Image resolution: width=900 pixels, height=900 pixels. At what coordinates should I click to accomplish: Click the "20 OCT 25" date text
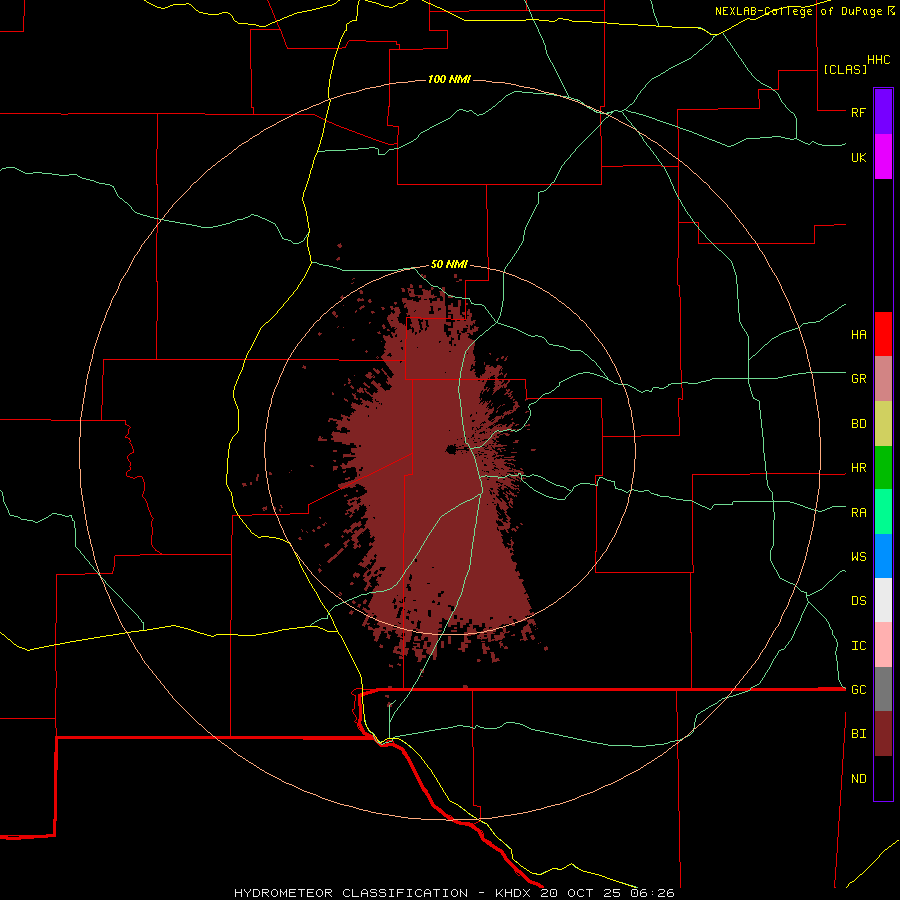(582, 893)
